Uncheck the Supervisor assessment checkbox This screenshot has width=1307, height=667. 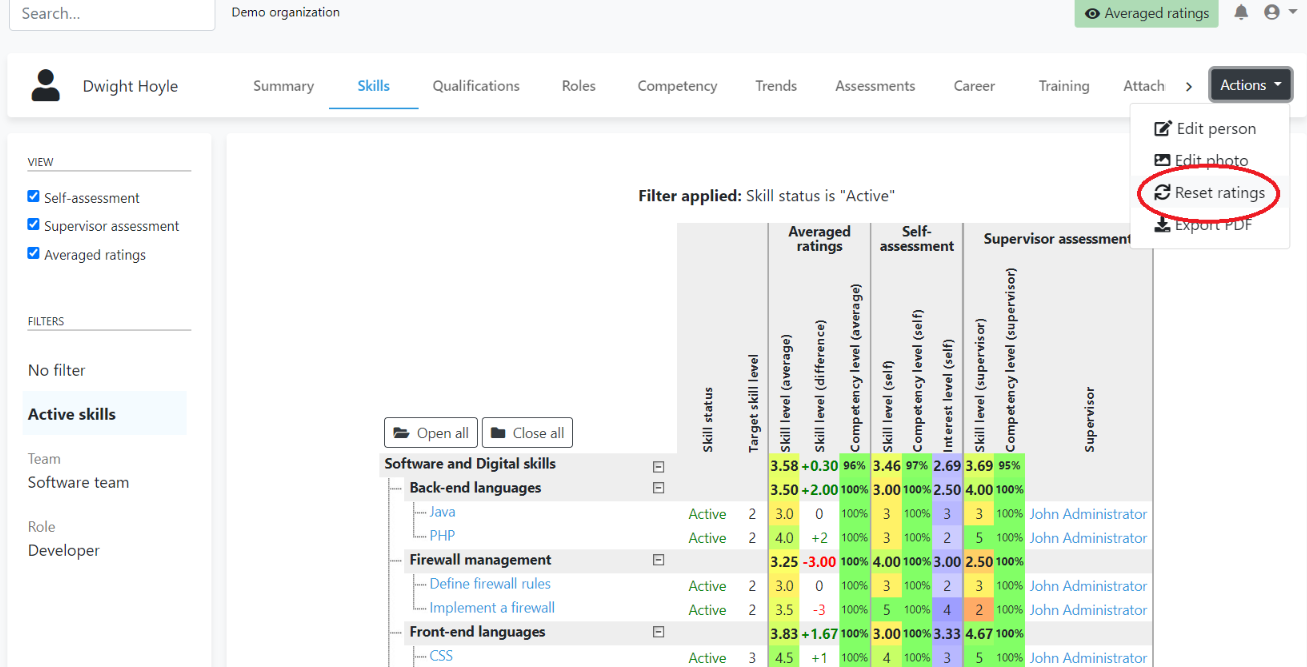[33, 225]
